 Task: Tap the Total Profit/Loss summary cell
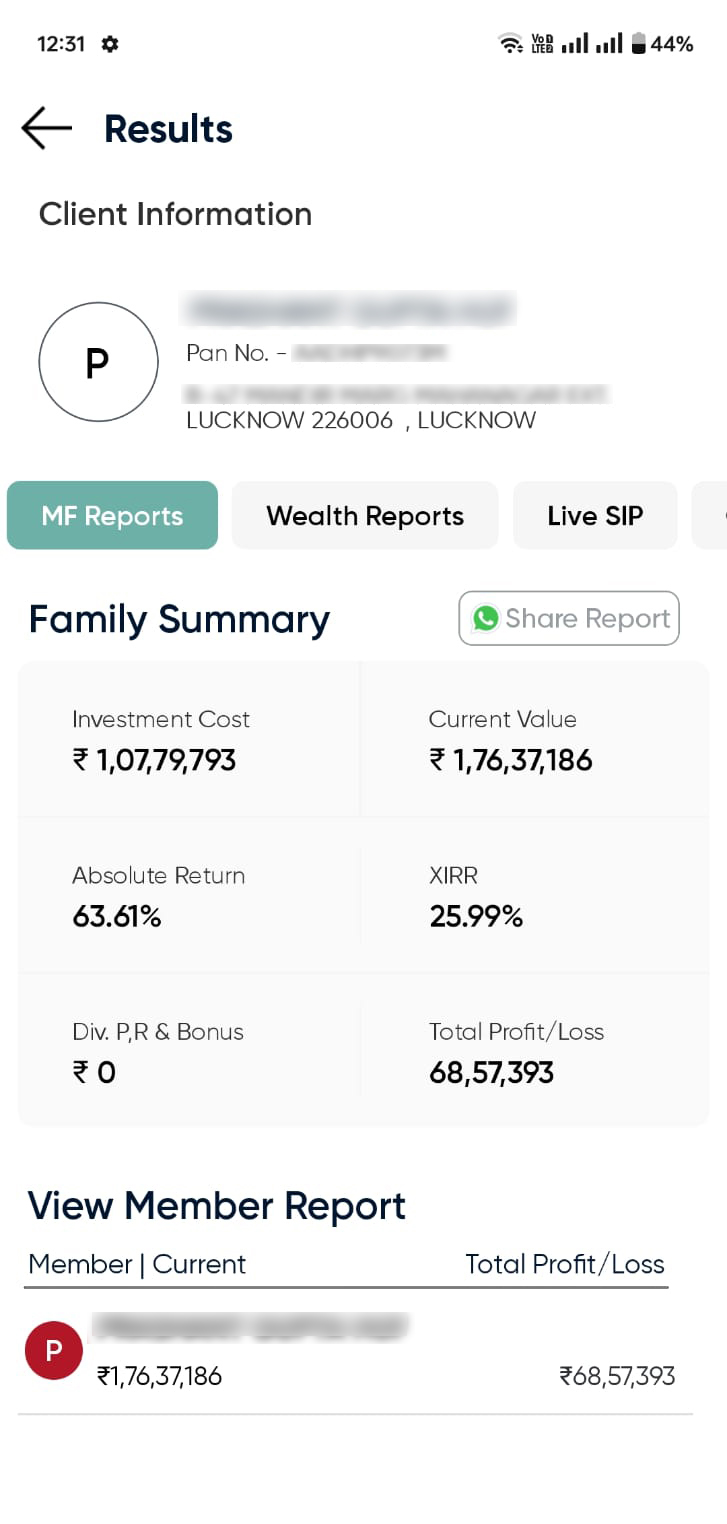click(534, 1052)
